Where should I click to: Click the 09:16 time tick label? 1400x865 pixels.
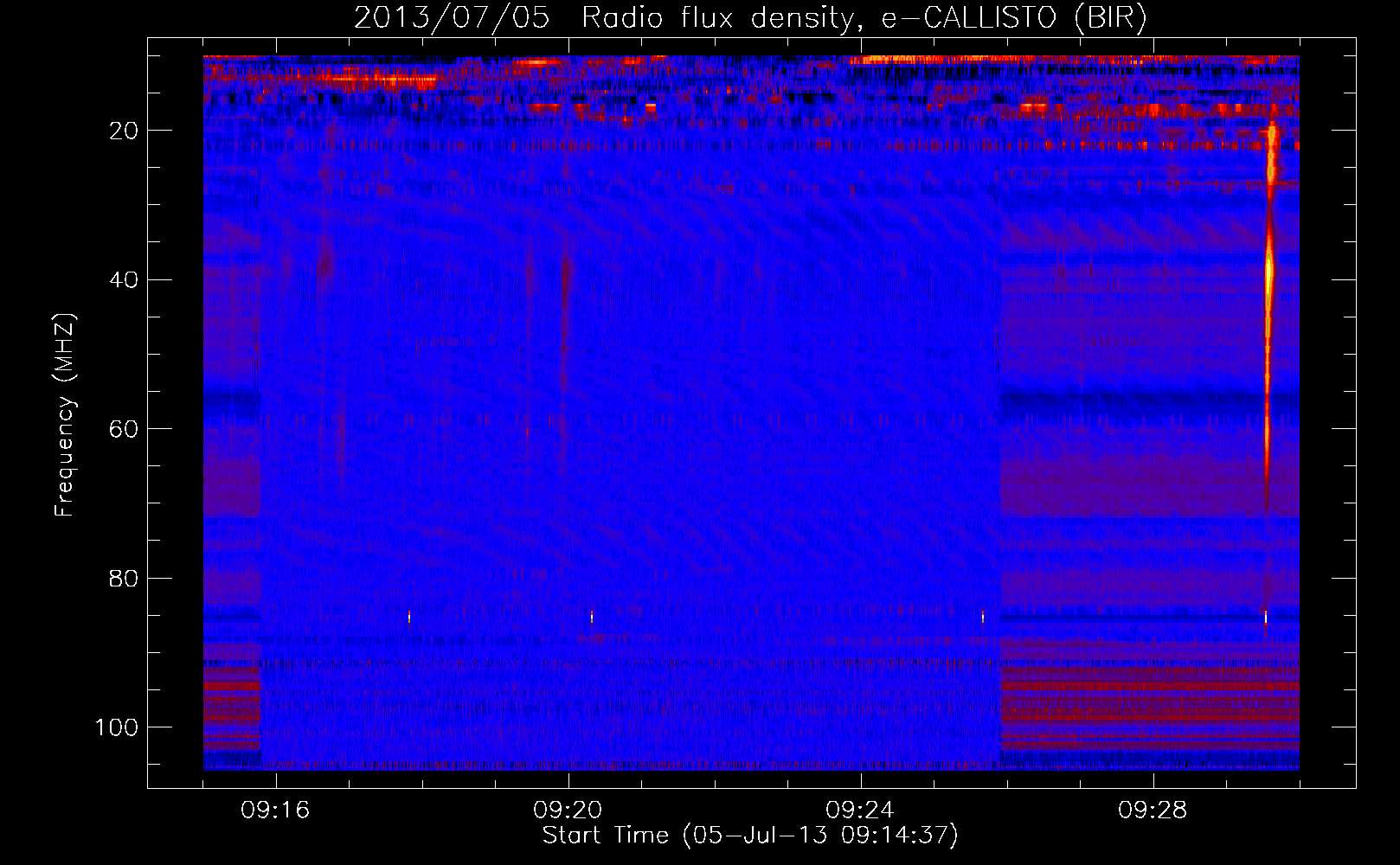point(275,811)
